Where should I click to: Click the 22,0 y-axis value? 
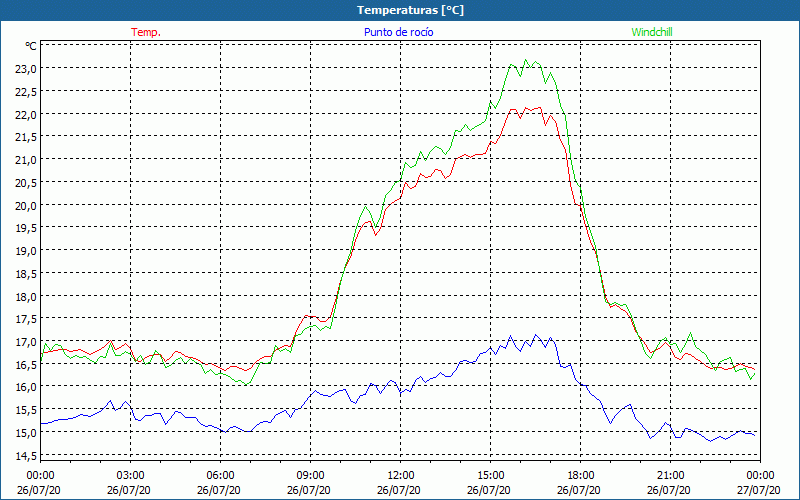click(x=26, y=114)
